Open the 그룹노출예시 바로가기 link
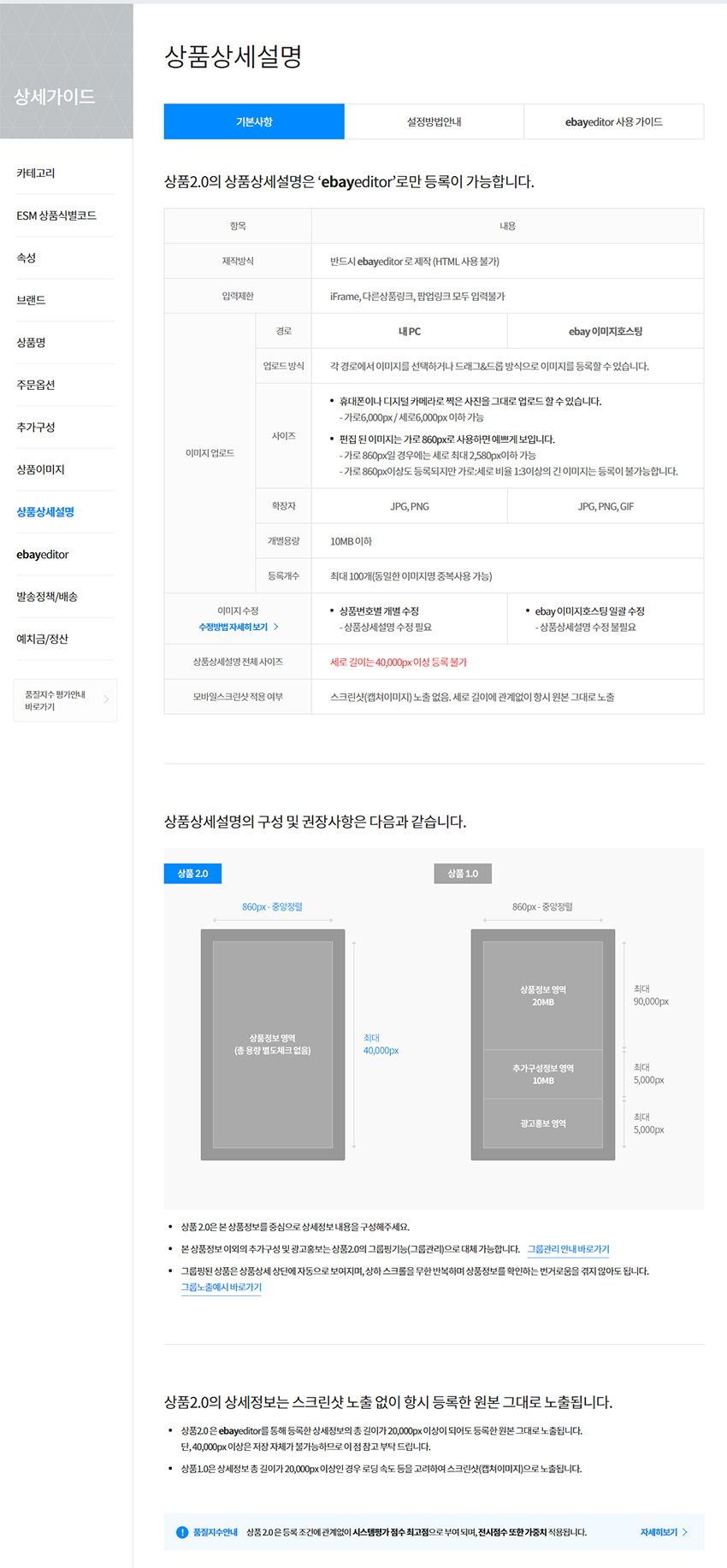727x1568 pixels. click(x=222, y=1287)
